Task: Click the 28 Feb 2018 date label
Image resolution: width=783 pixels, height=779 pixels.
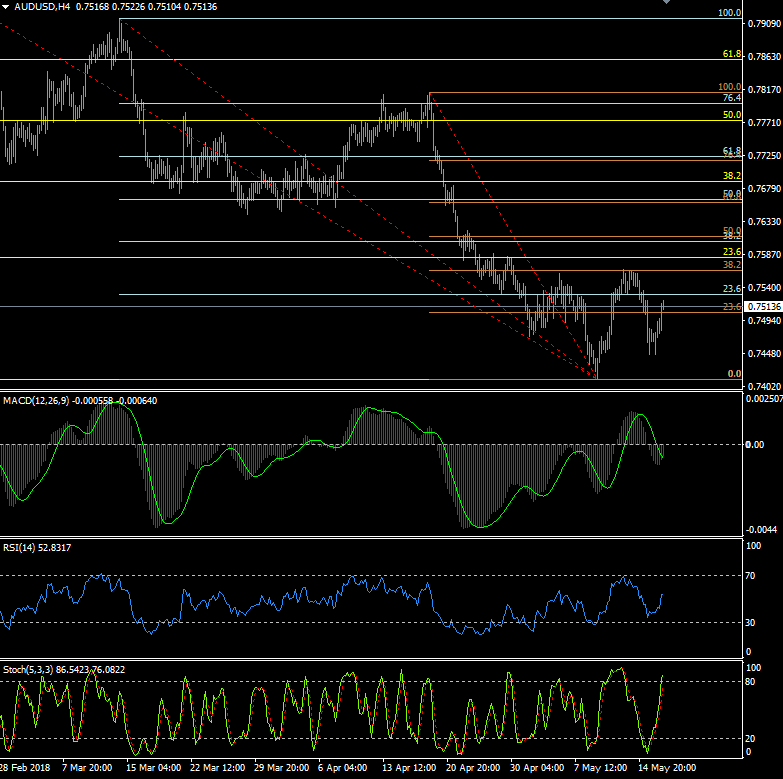Action: (x=24, y=769)
